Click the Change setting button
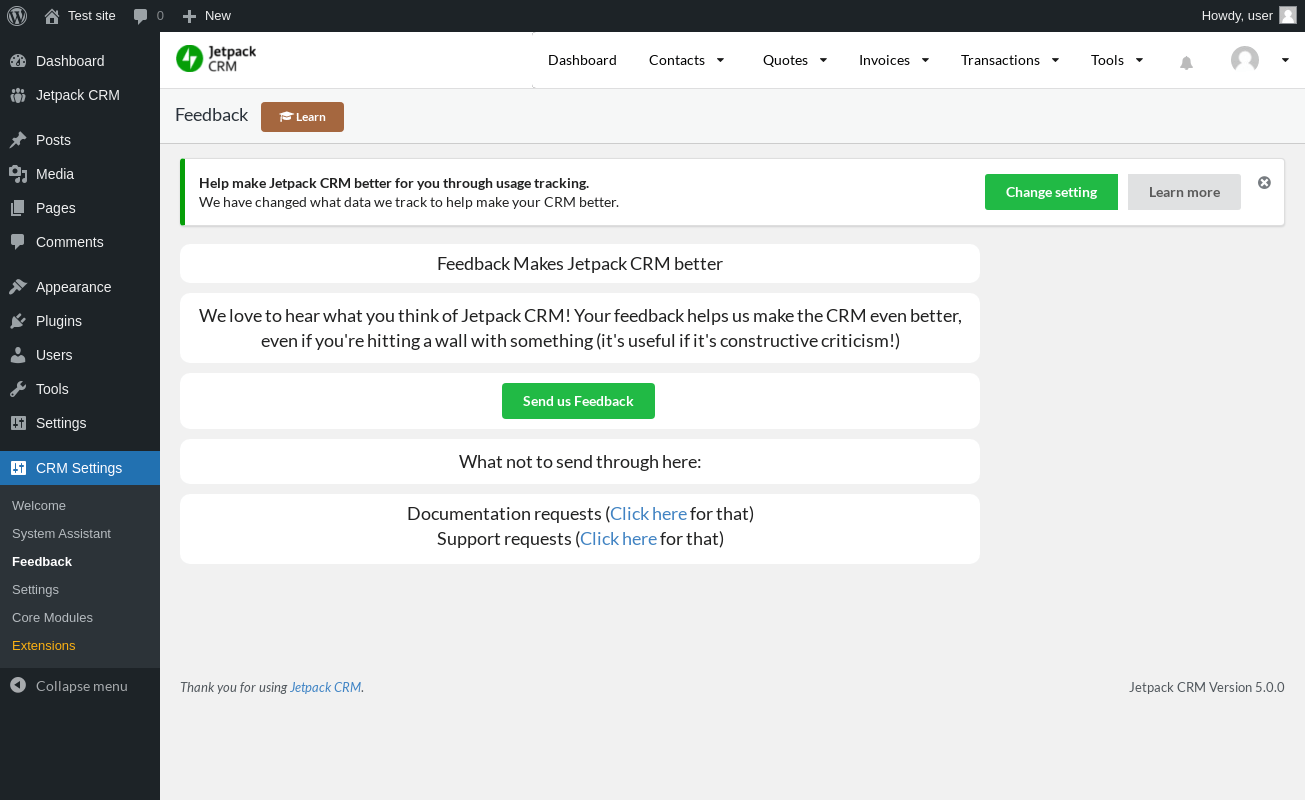Image resolution: width=1305 pixels, height=800 pixels. pos(1051,192)
